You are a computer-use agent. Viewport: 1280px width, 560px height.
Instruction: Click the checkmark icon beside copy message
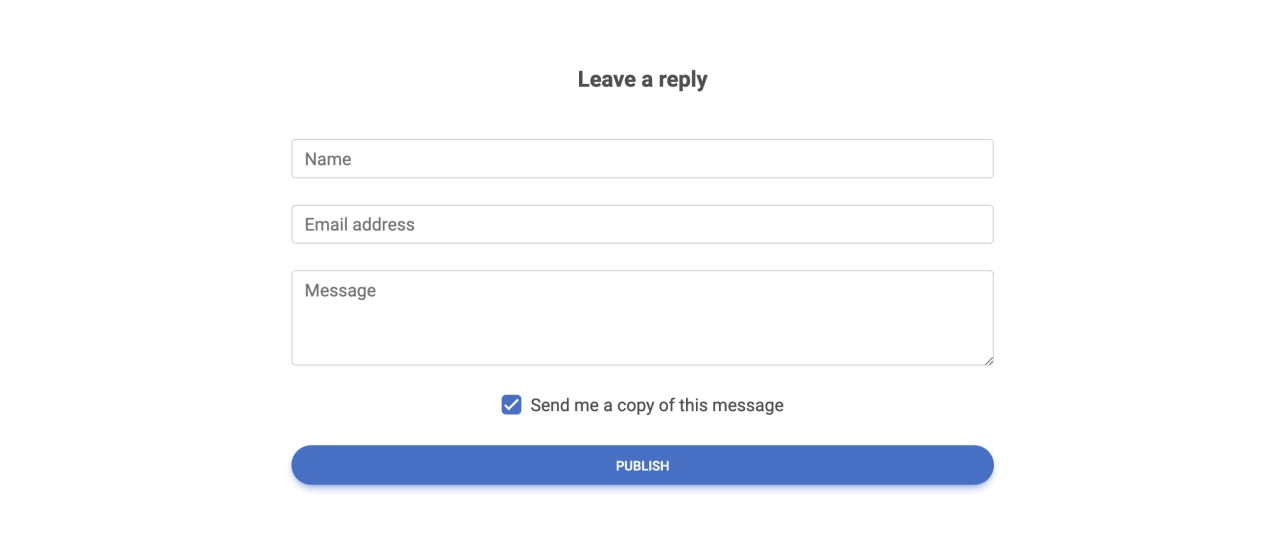511,405
